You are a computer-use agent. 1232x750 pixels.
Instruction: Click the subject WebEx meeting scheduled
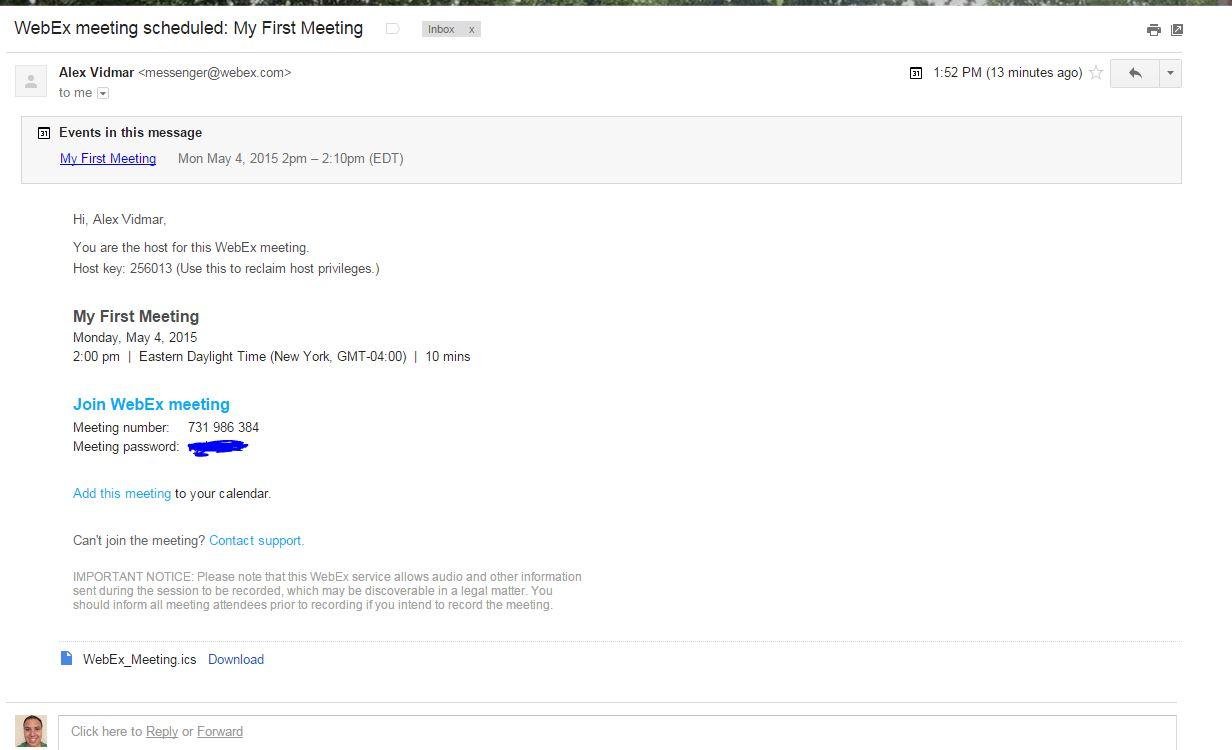tap(188, 28)
